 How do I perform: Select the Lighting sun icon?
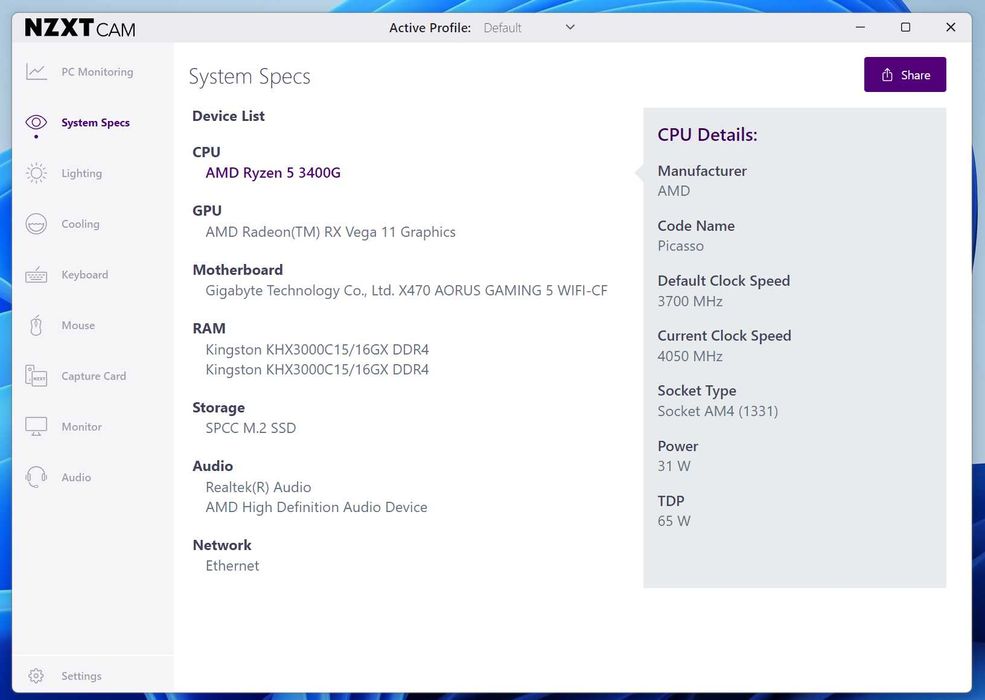tap(36, 173)
